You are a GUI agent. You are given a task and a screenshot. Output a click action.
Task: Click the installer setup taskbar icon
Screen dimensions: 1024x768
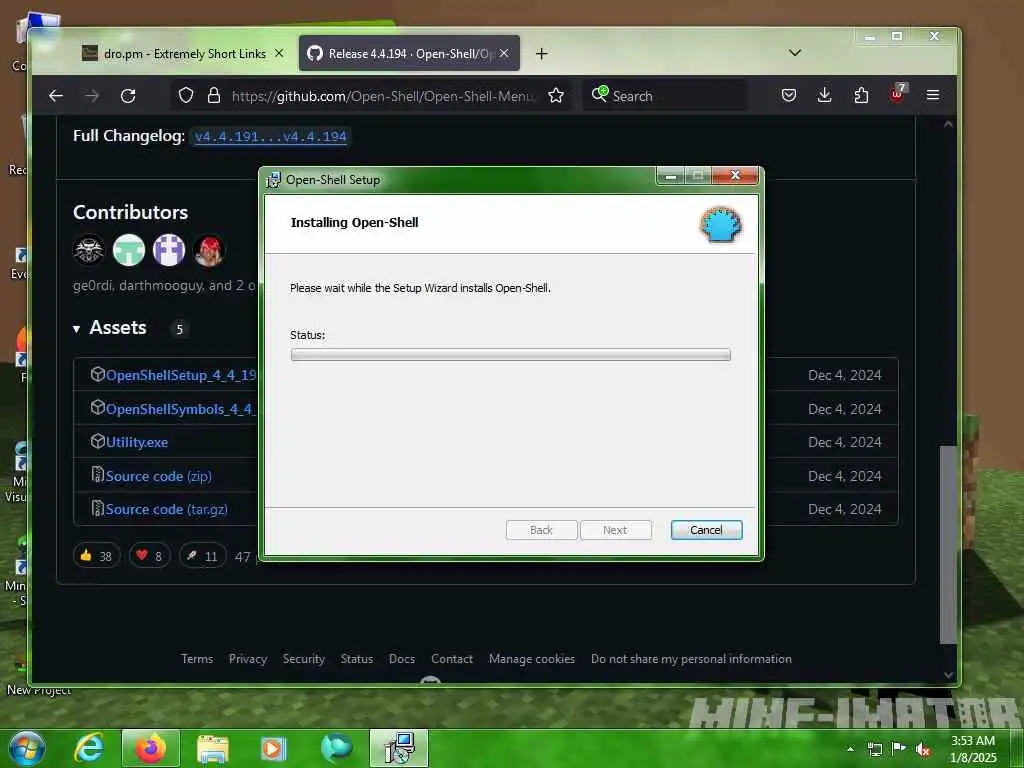[399, 748]
